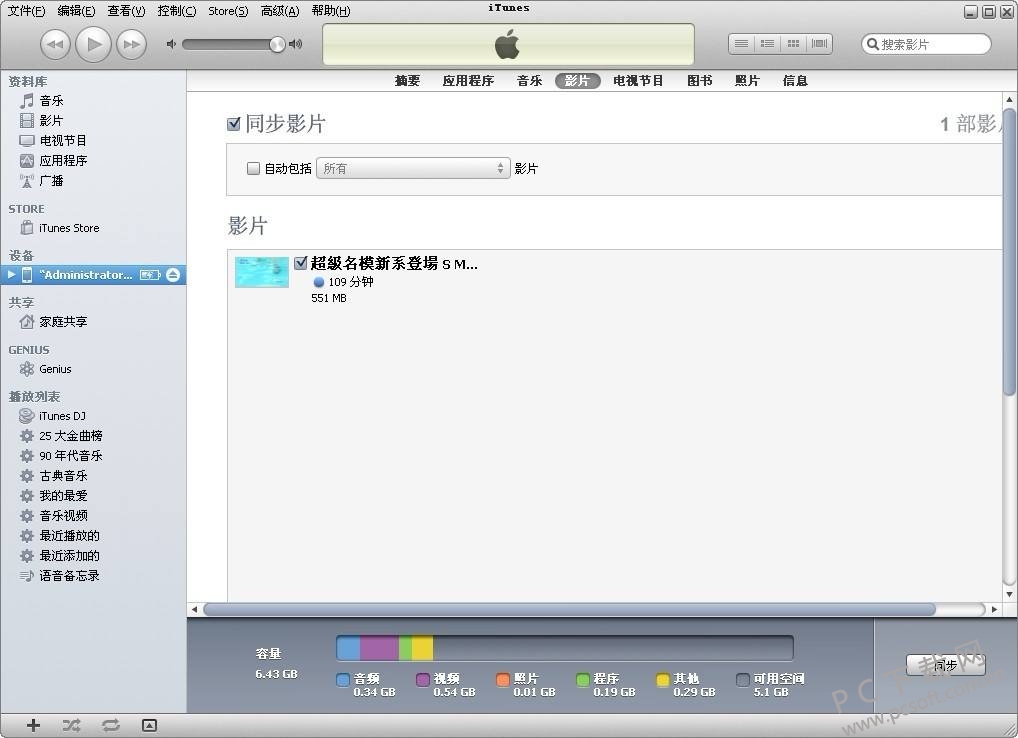This screenshot has height=738, width=1018.
Task: Click the device battery icon
Action: 150,275
